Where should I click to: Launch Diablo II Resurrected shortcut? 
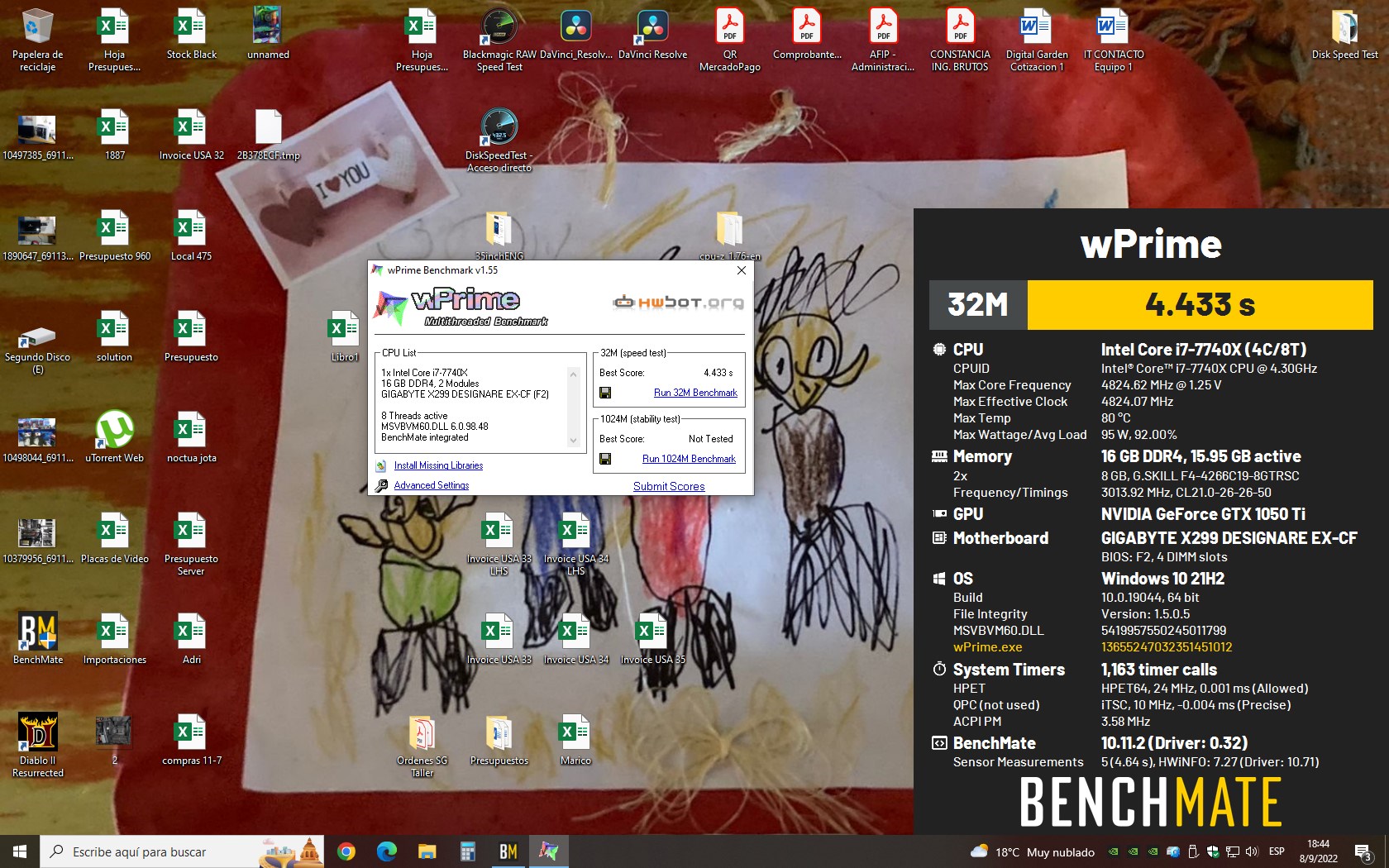(37, 745)
